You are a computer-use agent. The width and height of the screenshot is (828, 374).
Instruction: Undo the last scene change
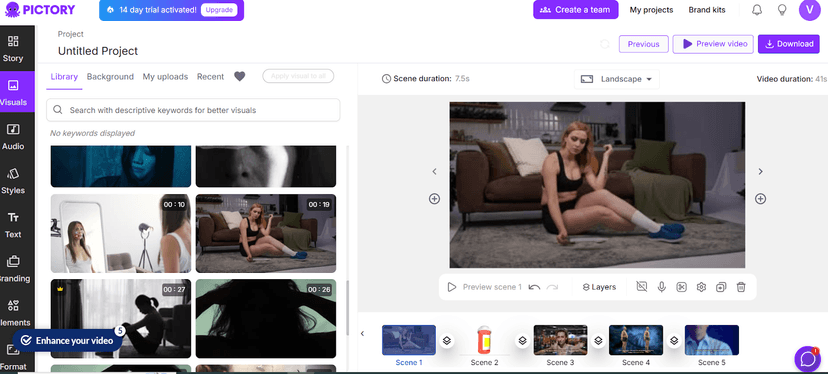(x=534, y=287)
